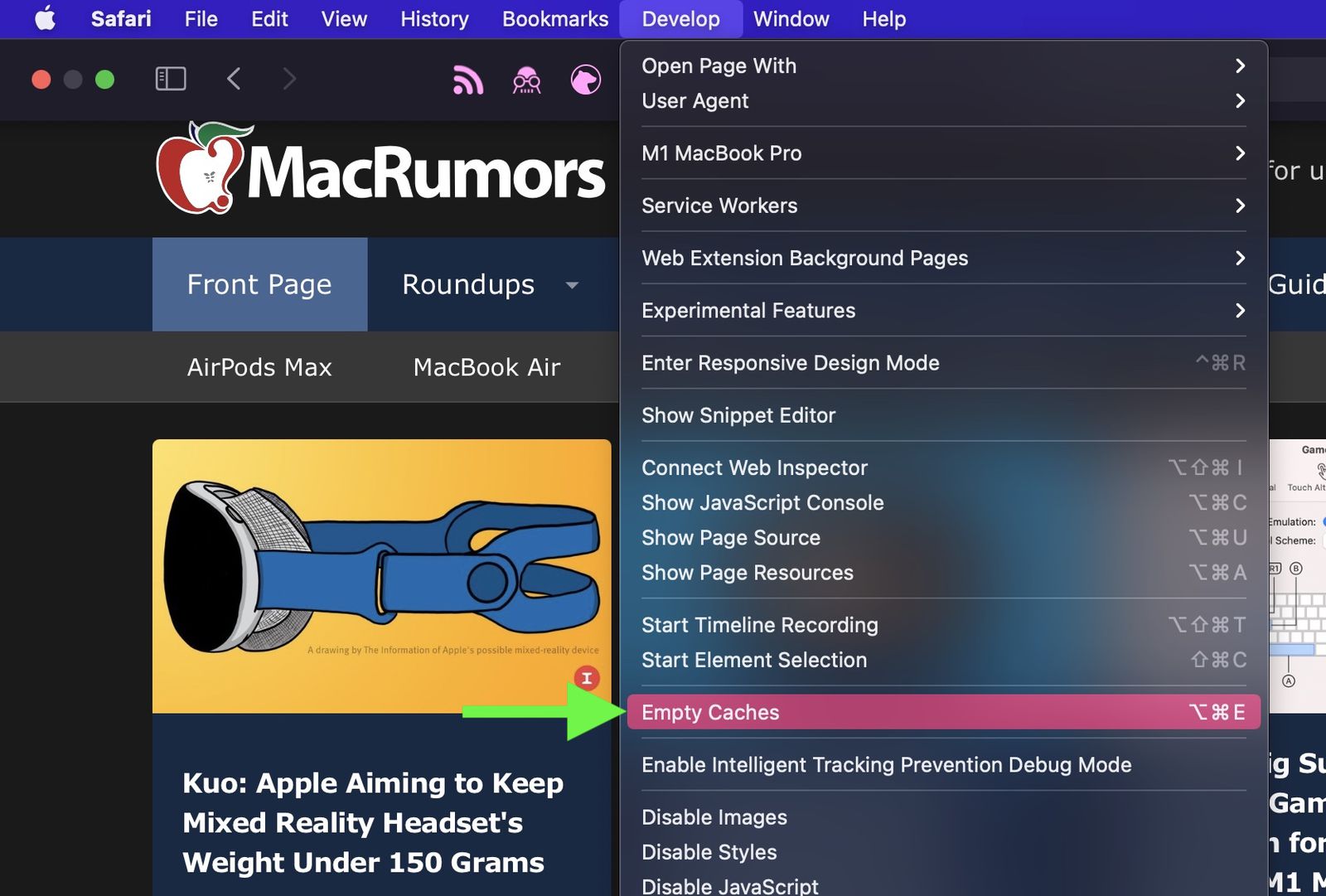Toggle Disable Styles option

coord(944,852)
